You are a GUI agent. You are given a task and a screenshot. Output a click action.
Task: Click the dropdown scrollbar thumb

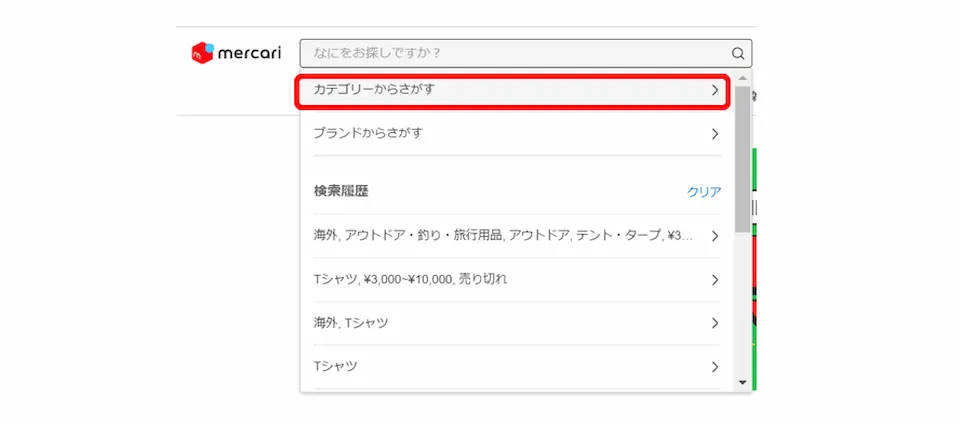743,159
